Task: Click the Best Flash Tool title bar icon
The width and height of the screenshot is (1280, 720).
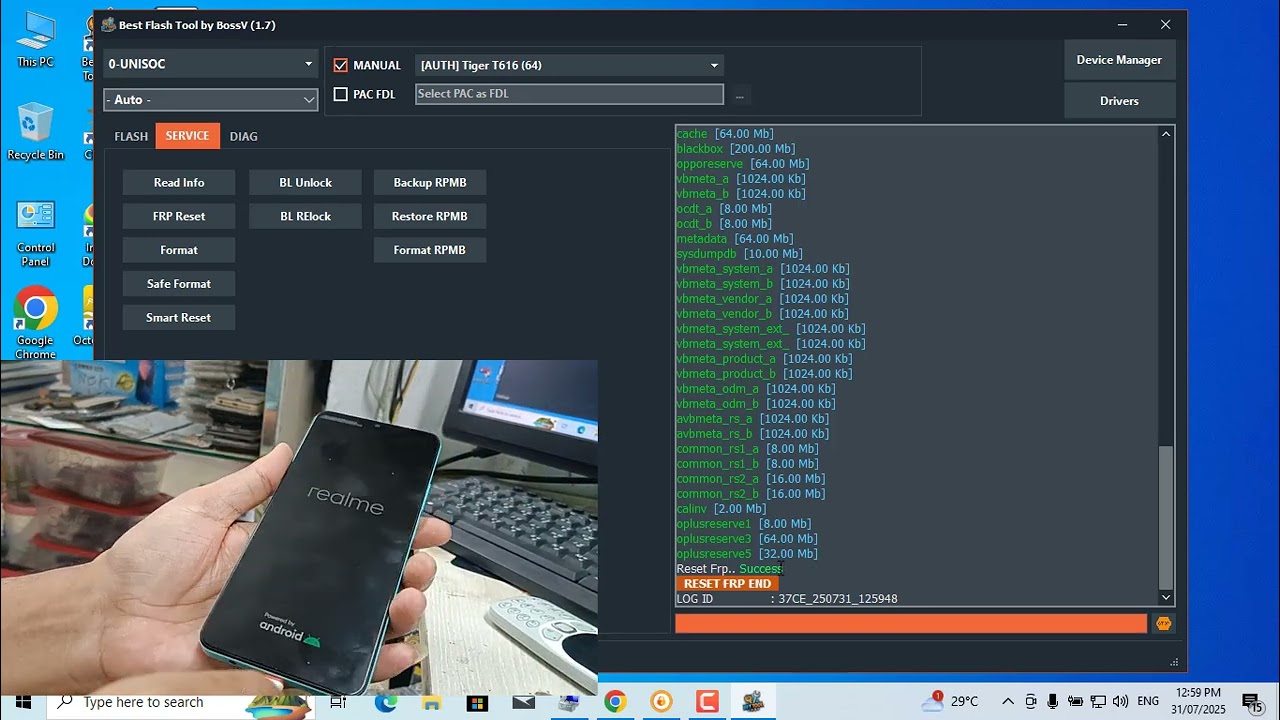Action: (108, 25)
